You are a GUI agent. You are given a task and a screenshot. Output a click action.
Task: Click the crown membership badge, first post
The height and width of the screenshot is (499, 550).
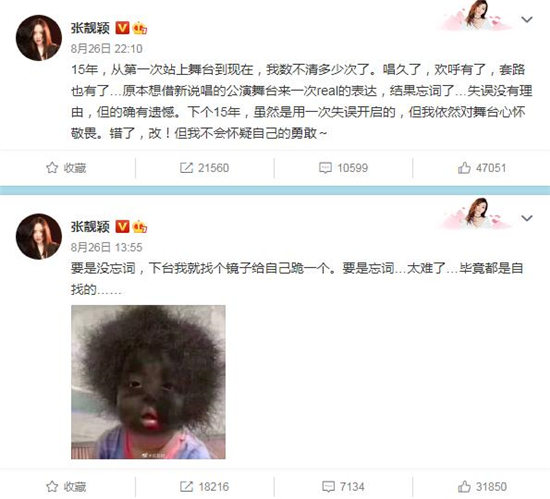coord(140,28)
